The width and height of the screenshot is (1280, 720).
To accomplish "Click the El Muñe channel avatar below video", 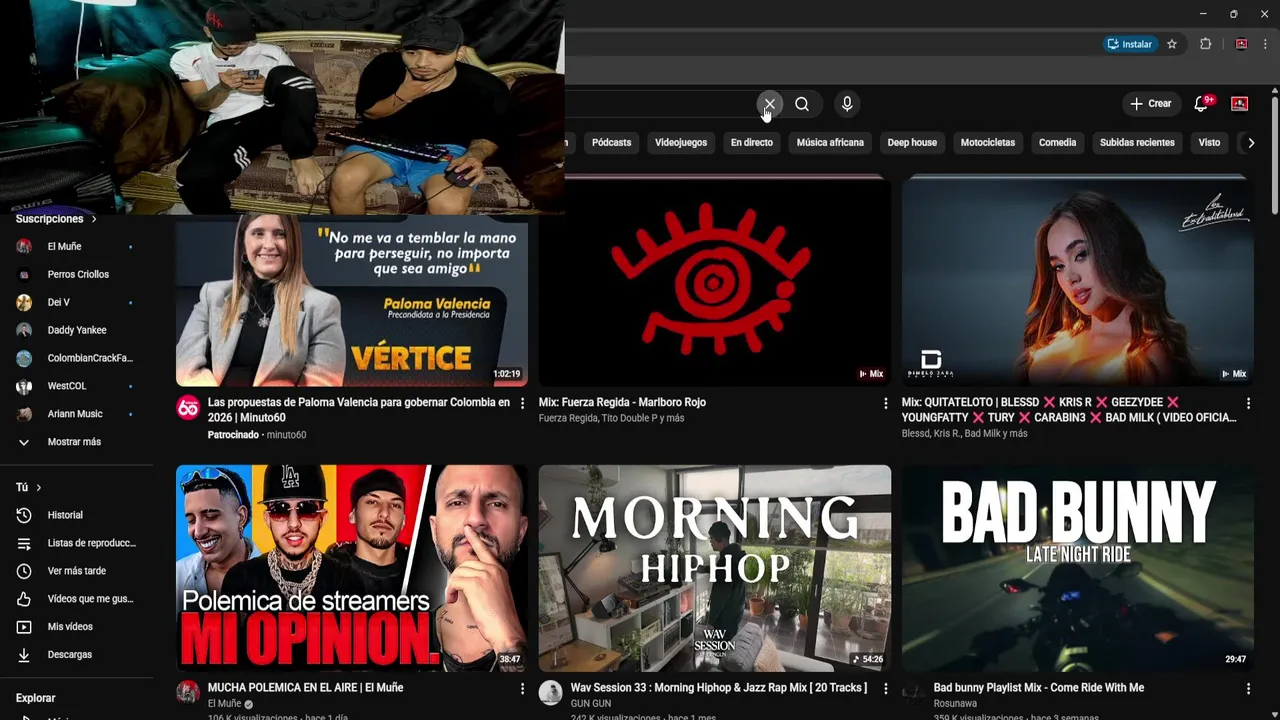I will [x=188, y=692].
